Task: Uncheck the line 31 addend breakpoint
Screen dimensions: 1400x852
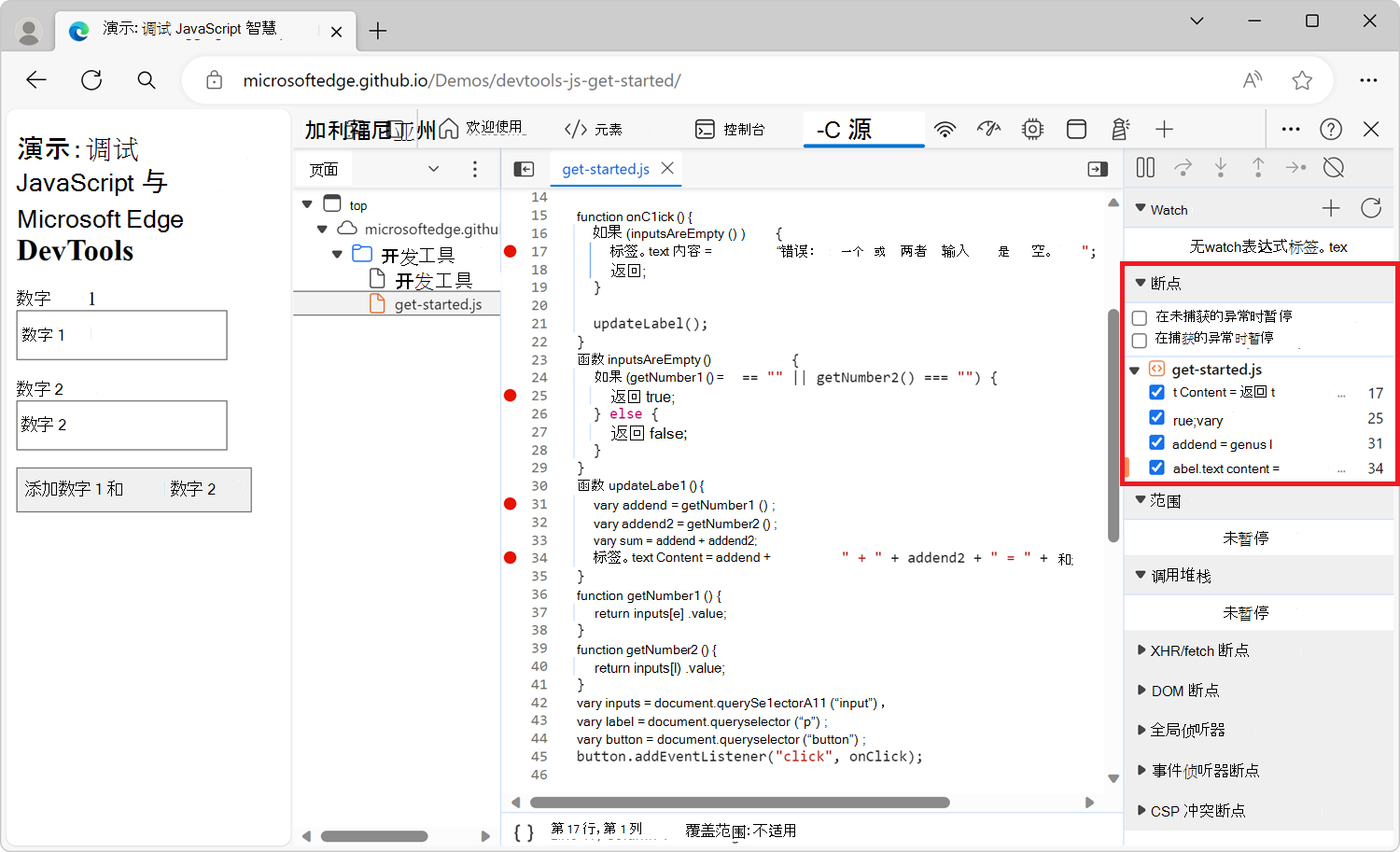Action: coord(1157,442)
